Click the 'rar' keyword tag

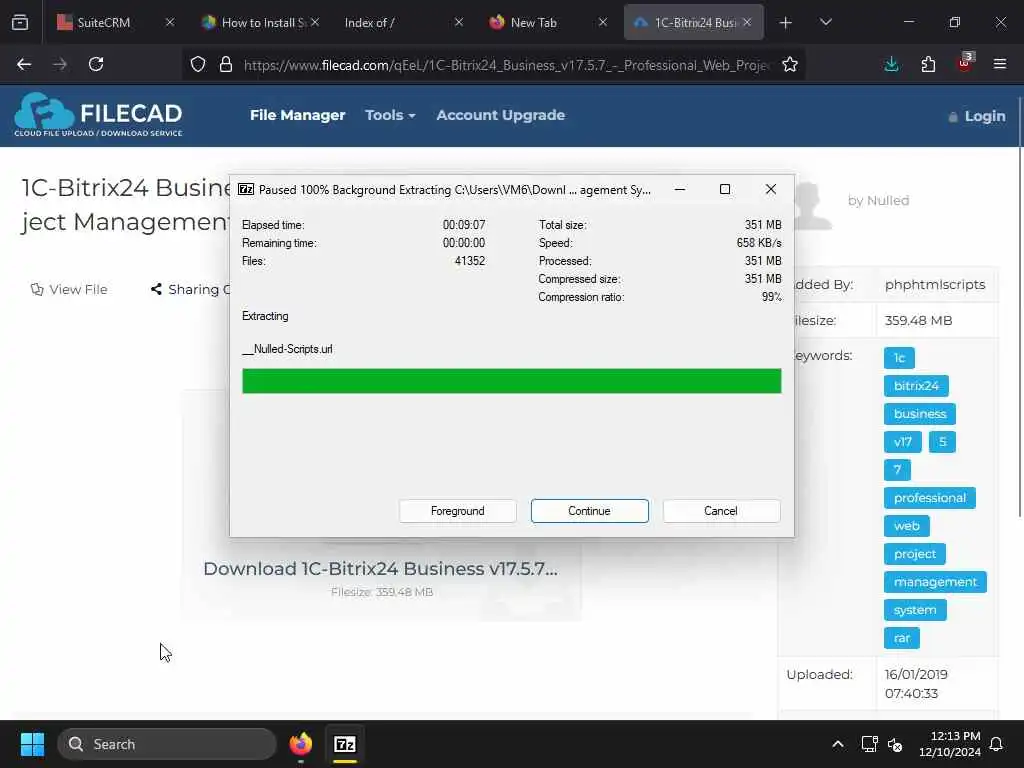point(902,638)
